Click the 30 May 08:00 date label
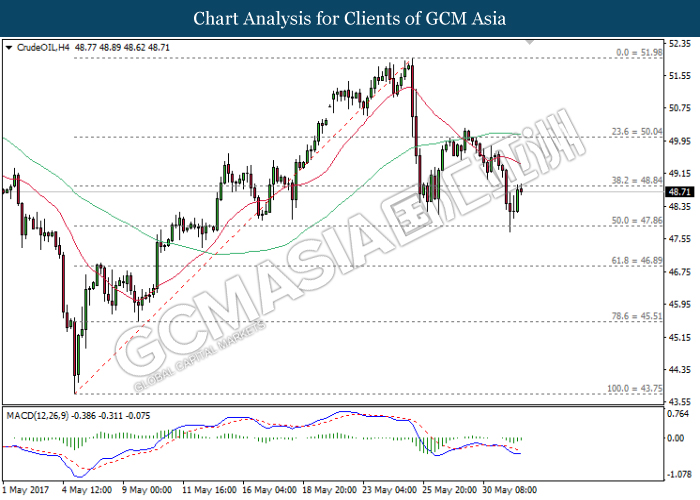 [x=510, y=490]
